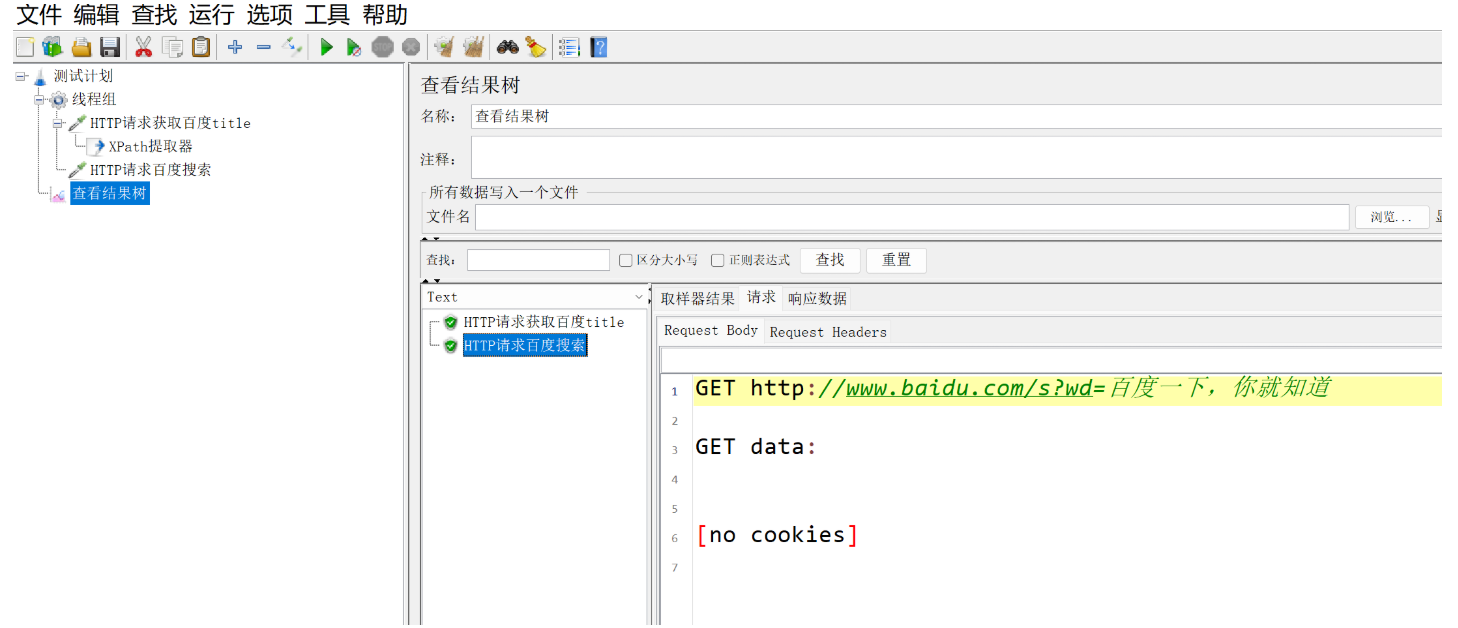Start test without pauses icon
Viewport: 1458px width, 628px height.
coord(354,47)
